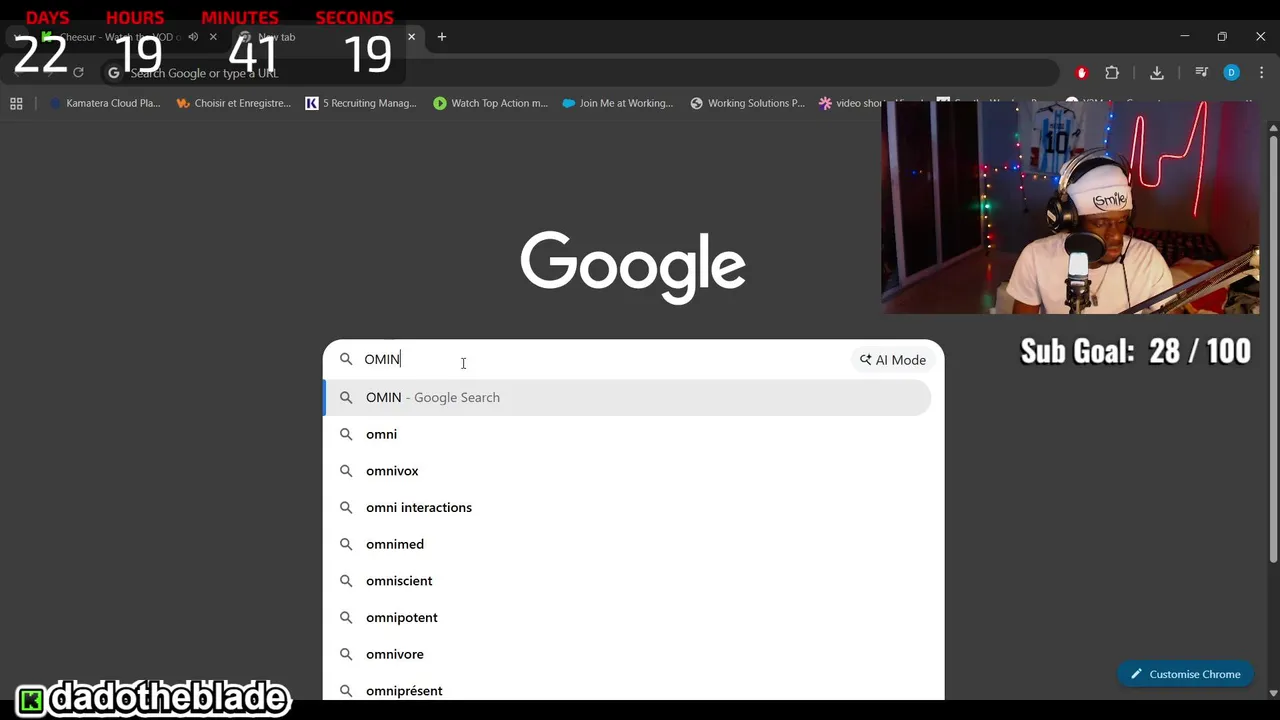This screenshot has height=720, width=1280.
Task: Click the search icon beside 'omniscient'
Action: click(x=346, y=581)
